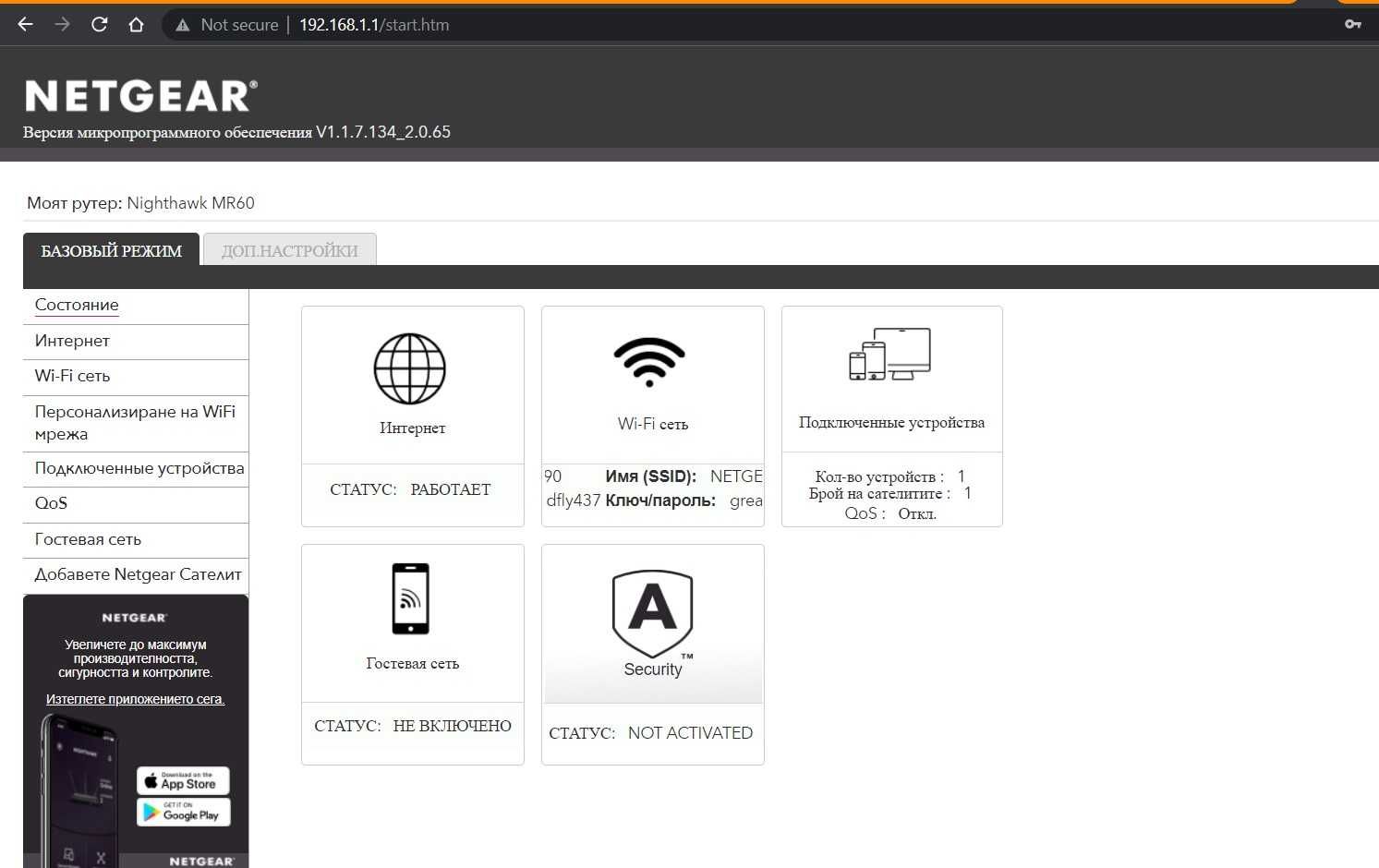Click the firmware version V1.1.7.134_2.0.65 text
The width and height of the screenshot is (1379, 868).
pyautogui.click(x=383, y=132)
